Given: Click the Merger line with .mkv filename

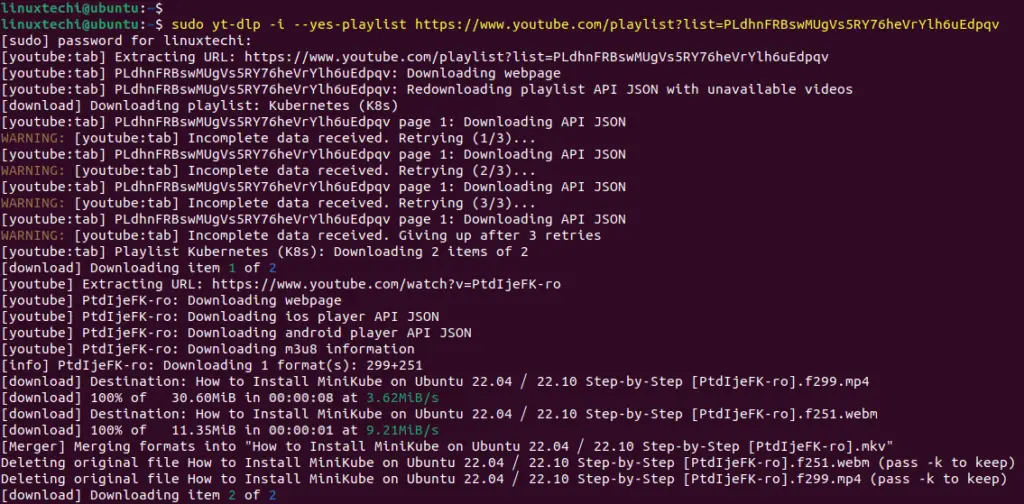Looking at the screenshot, I should click(x=447, y=447).
